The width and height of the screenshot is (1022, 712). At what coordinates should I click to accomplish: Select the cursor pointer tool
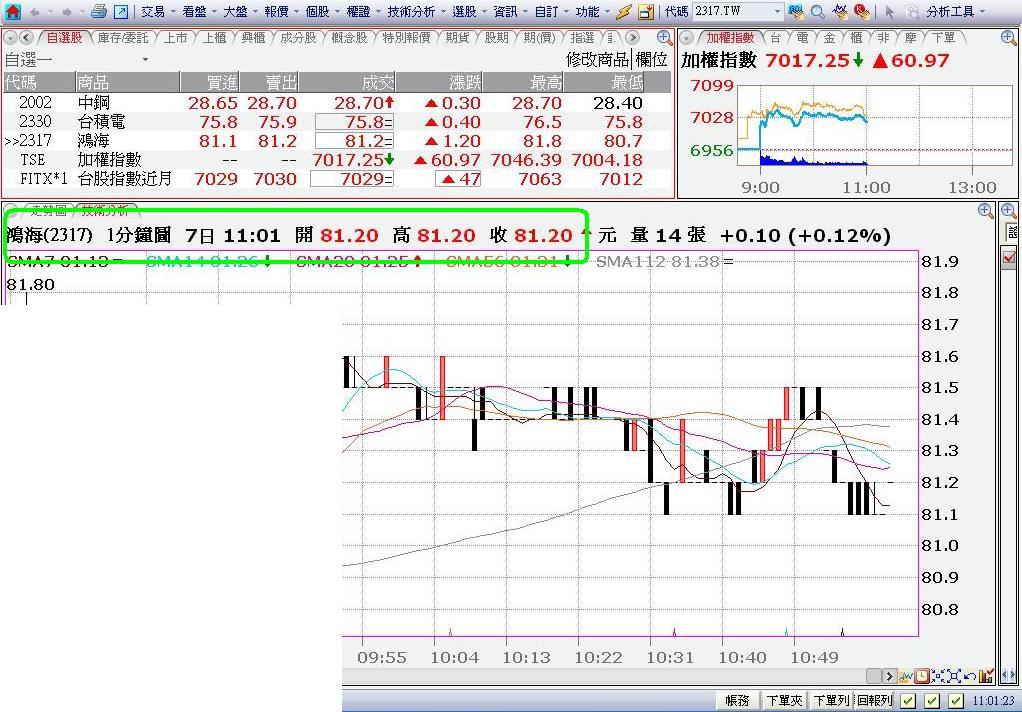click(890, 12)
